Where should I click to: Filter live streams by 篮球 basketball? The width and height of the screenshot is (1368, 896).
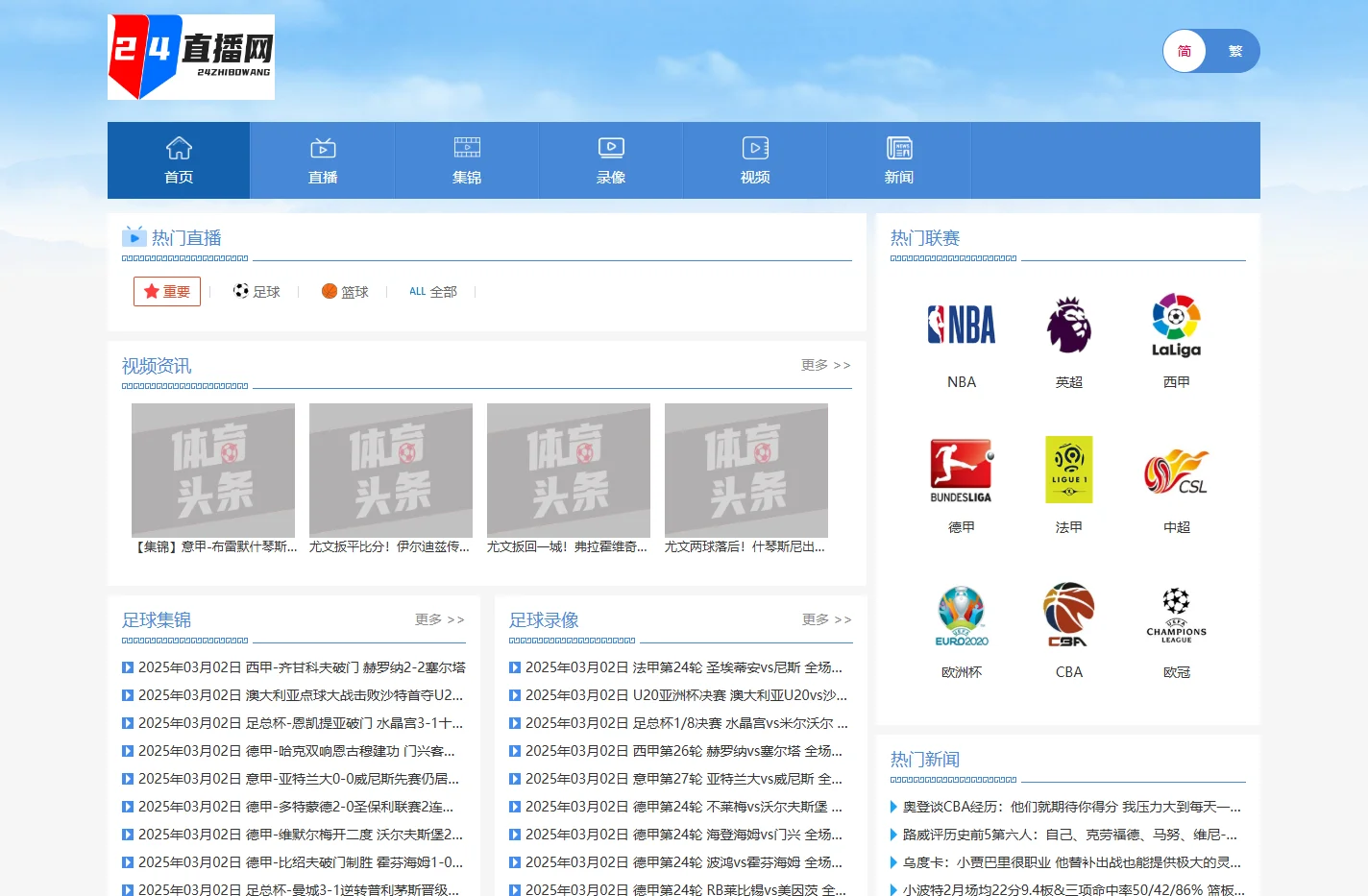345,291
